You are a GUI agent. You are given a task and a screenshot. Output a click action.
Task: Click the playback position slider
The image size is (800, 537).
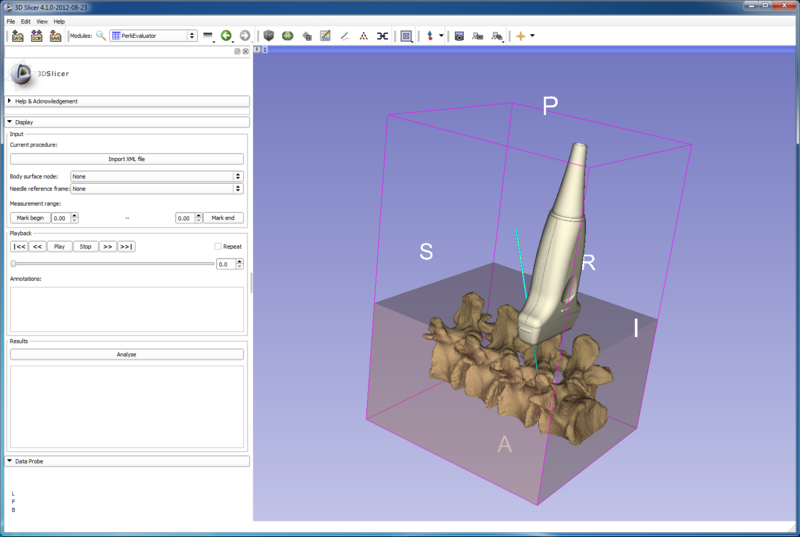click(112, 264)
